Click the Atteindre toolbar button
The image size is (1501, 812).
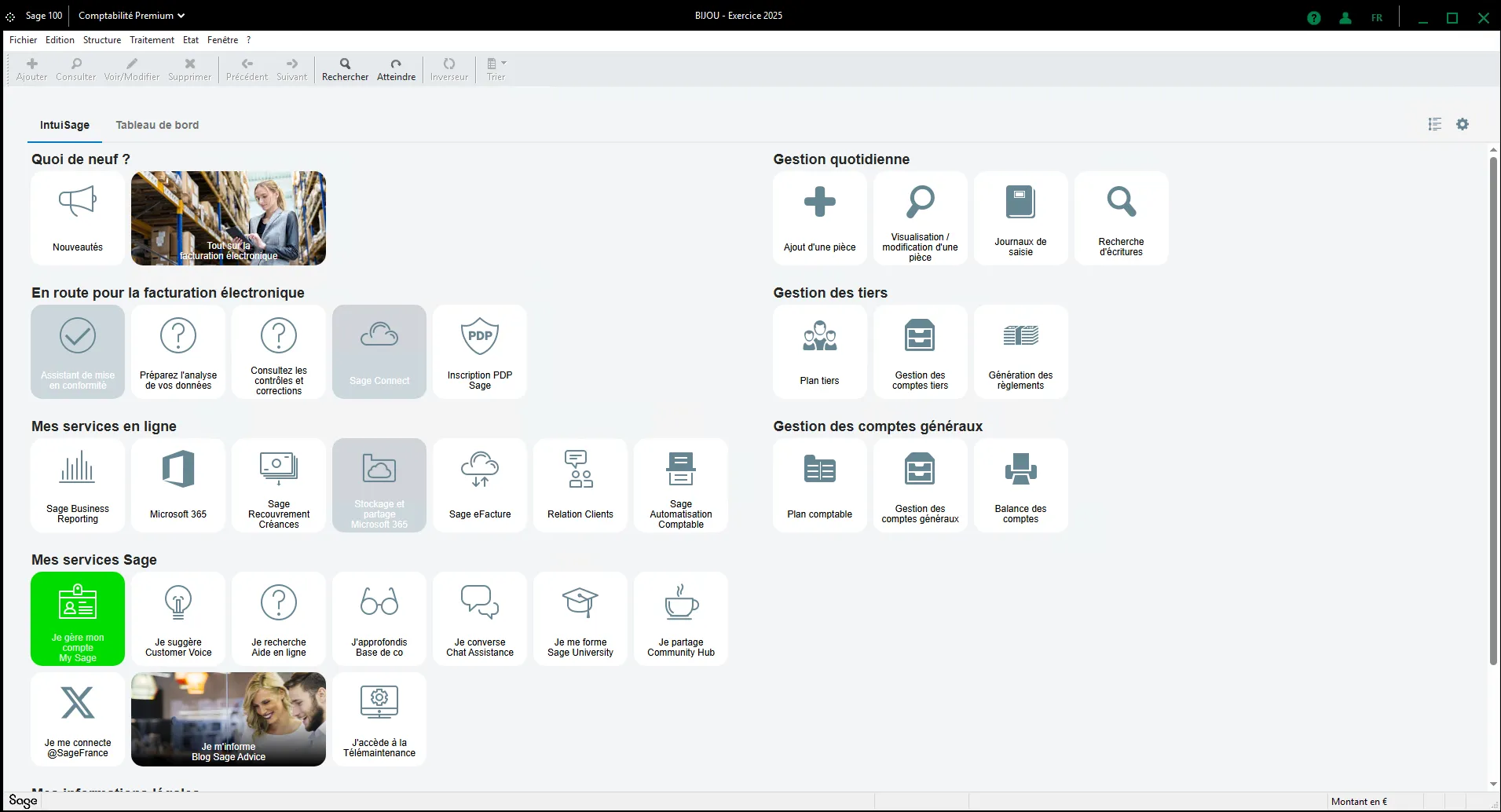(x=396, y=69)
